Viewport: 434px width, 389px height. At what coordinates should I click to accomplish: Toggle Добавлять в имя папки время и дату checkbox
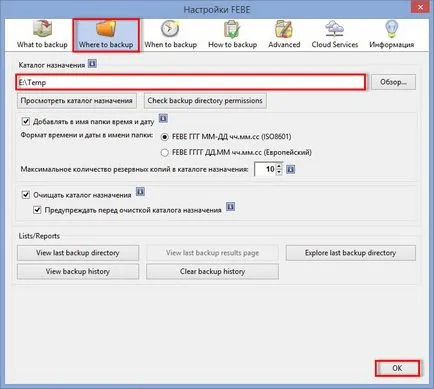pos(26,121)
